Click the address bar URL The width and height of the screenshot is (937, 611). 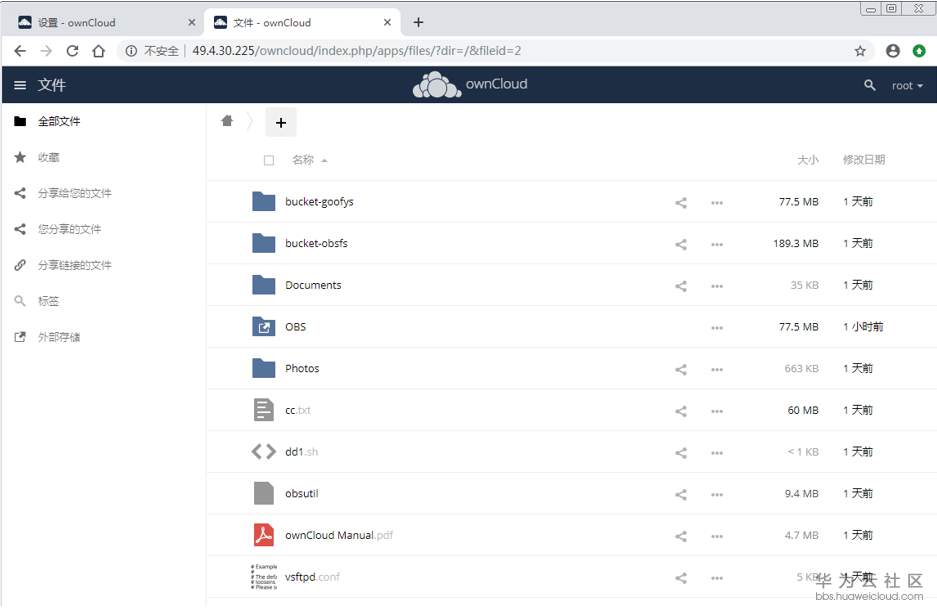[x=357, y=51]
